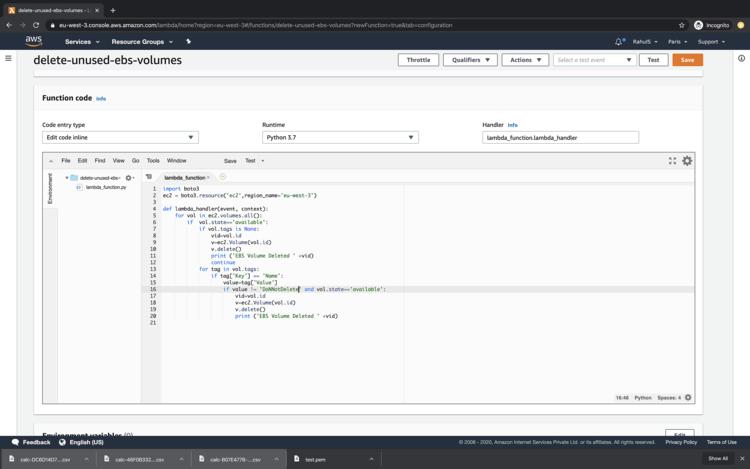Open the environment folder settings gear
The width and height of the screenshot is (750, 469).
point(129,178)
